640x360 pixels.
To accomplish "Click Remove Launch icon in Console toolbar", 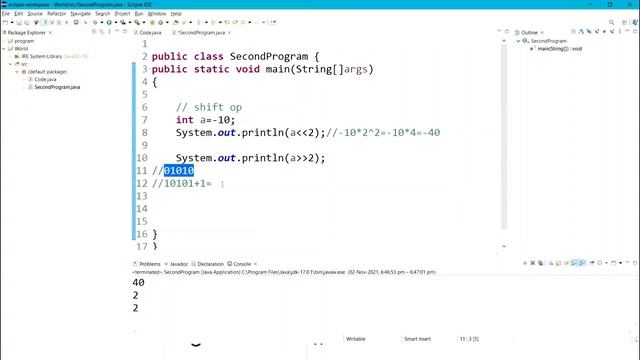I will (x=533, y=263).
